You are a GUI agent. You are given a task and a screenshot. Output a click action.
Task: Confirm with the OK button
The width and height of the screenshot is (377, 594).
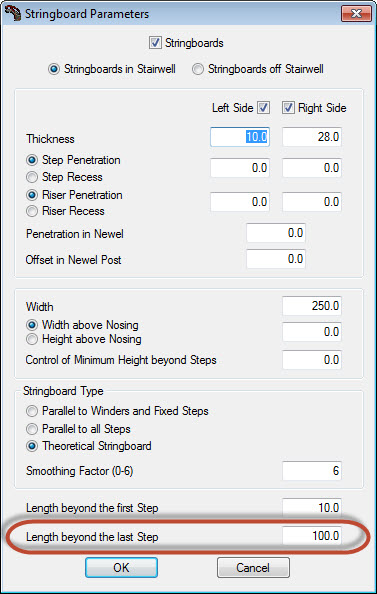[121, 567]
